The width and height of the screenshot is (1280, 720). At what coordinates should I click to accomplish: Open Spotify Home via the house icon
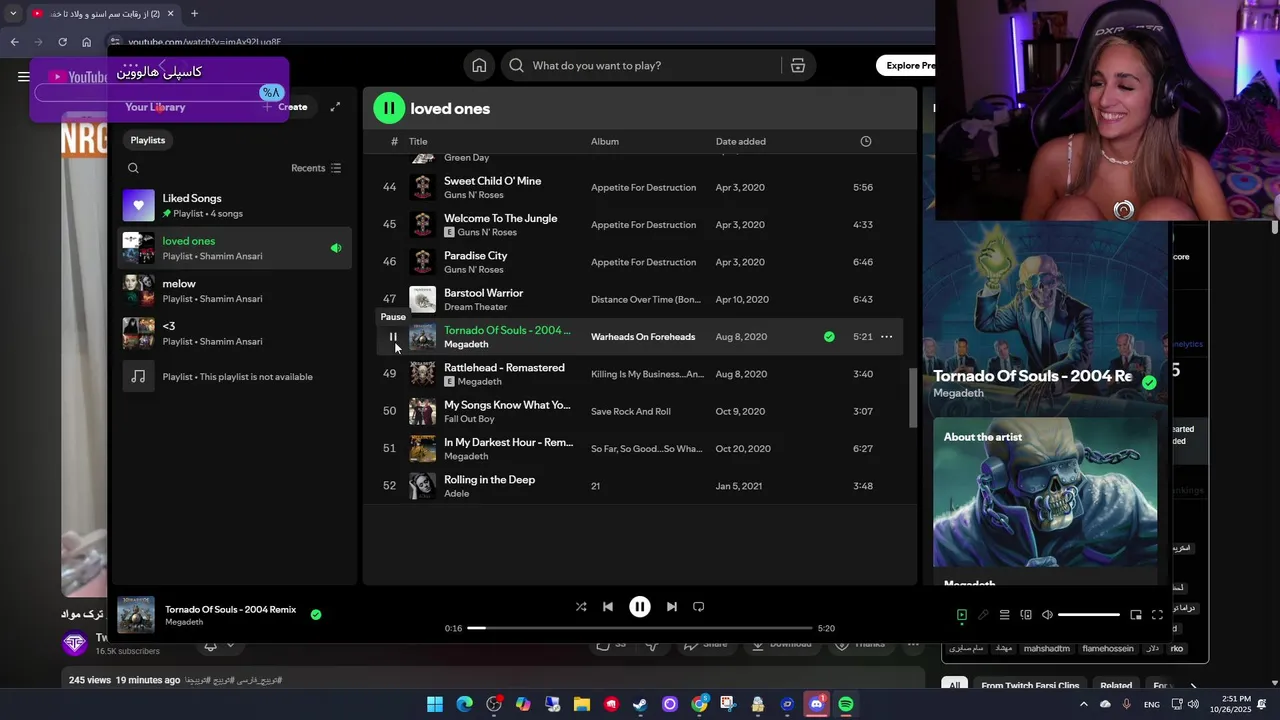pyautogui.click(x=479, y=65)
